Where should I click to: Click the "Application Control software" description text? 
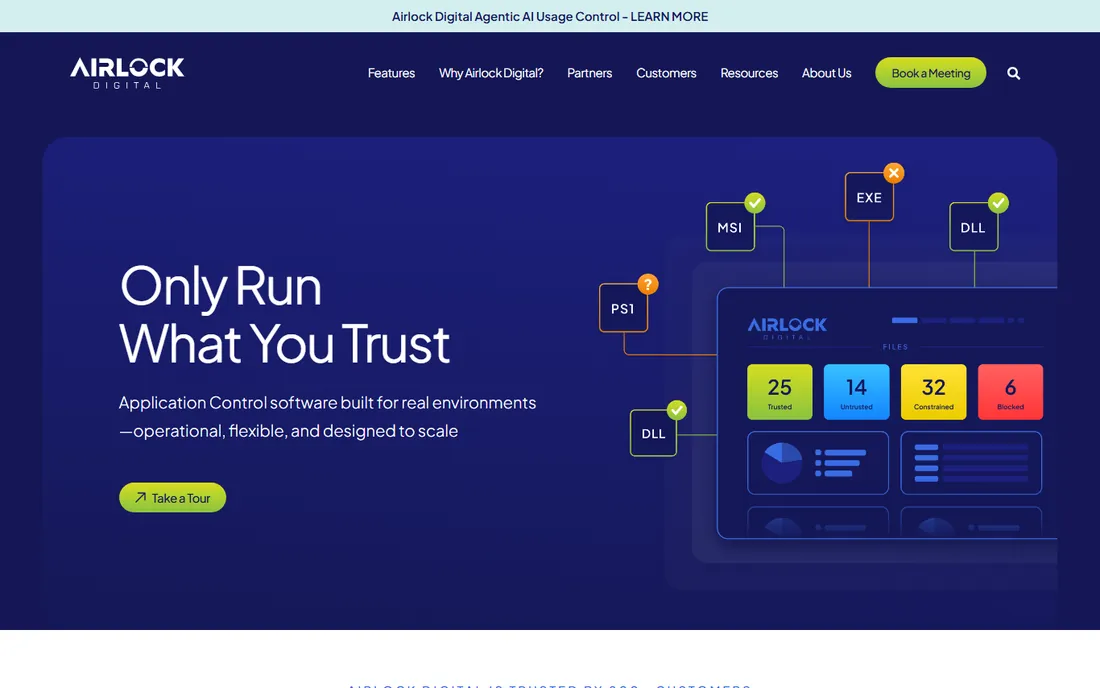[x=327, y=417]
